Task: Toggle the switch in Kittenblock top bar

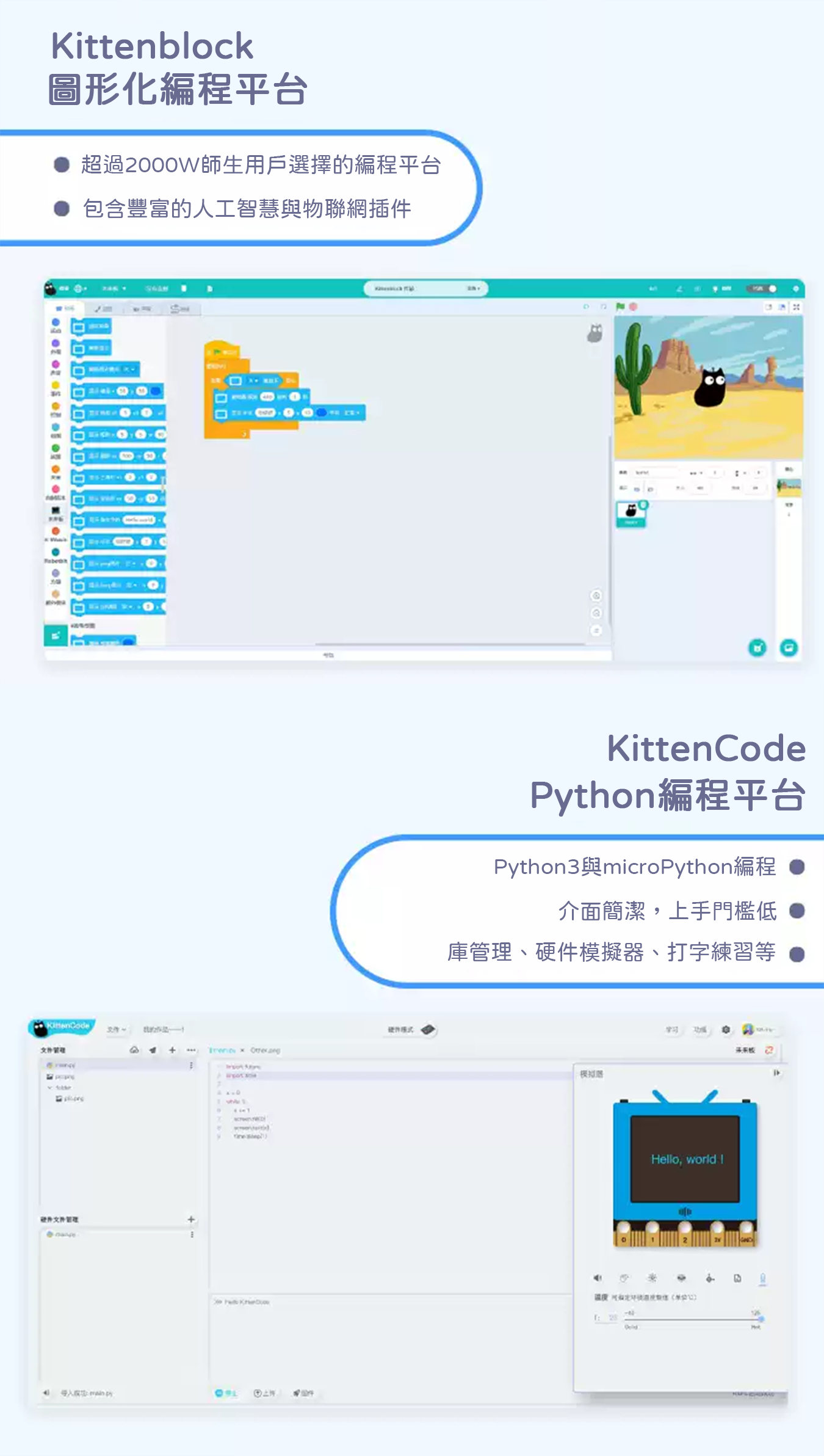Action: (763, 288)
